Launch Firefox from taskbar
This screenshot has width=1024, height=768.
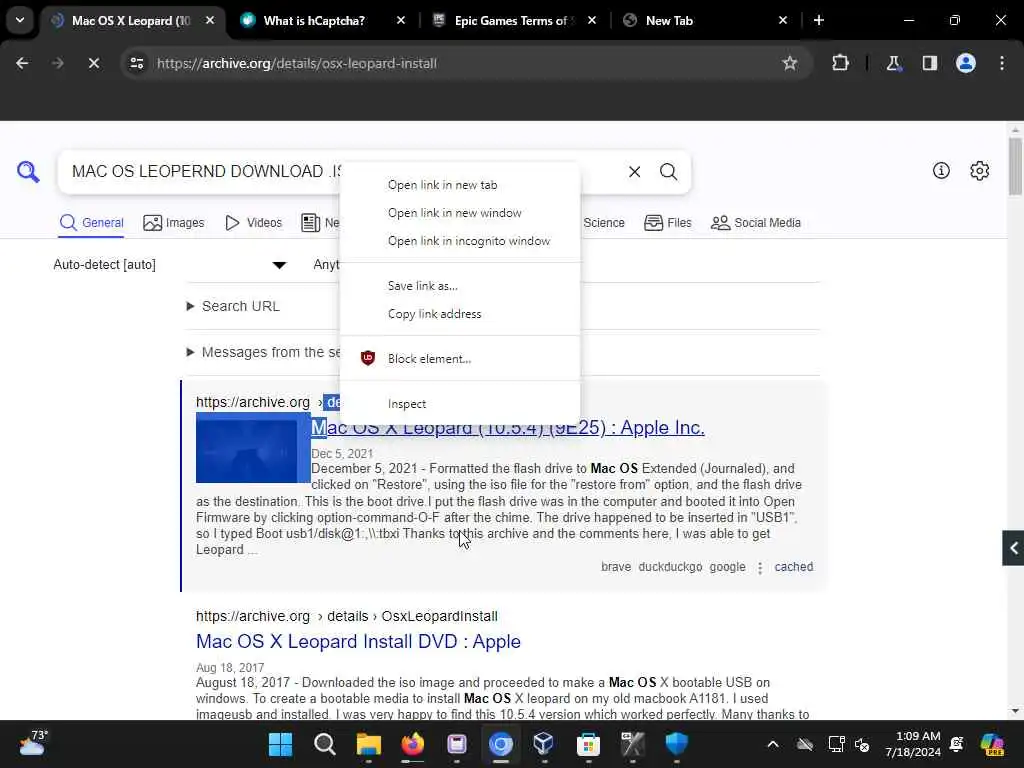[x=412, y=744]
